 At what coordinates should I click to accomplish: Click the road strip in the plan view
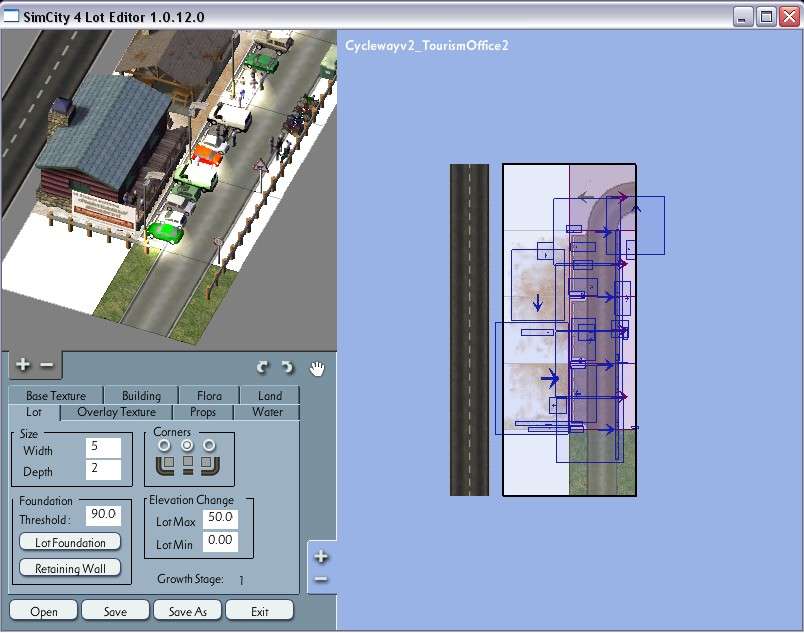469,330
